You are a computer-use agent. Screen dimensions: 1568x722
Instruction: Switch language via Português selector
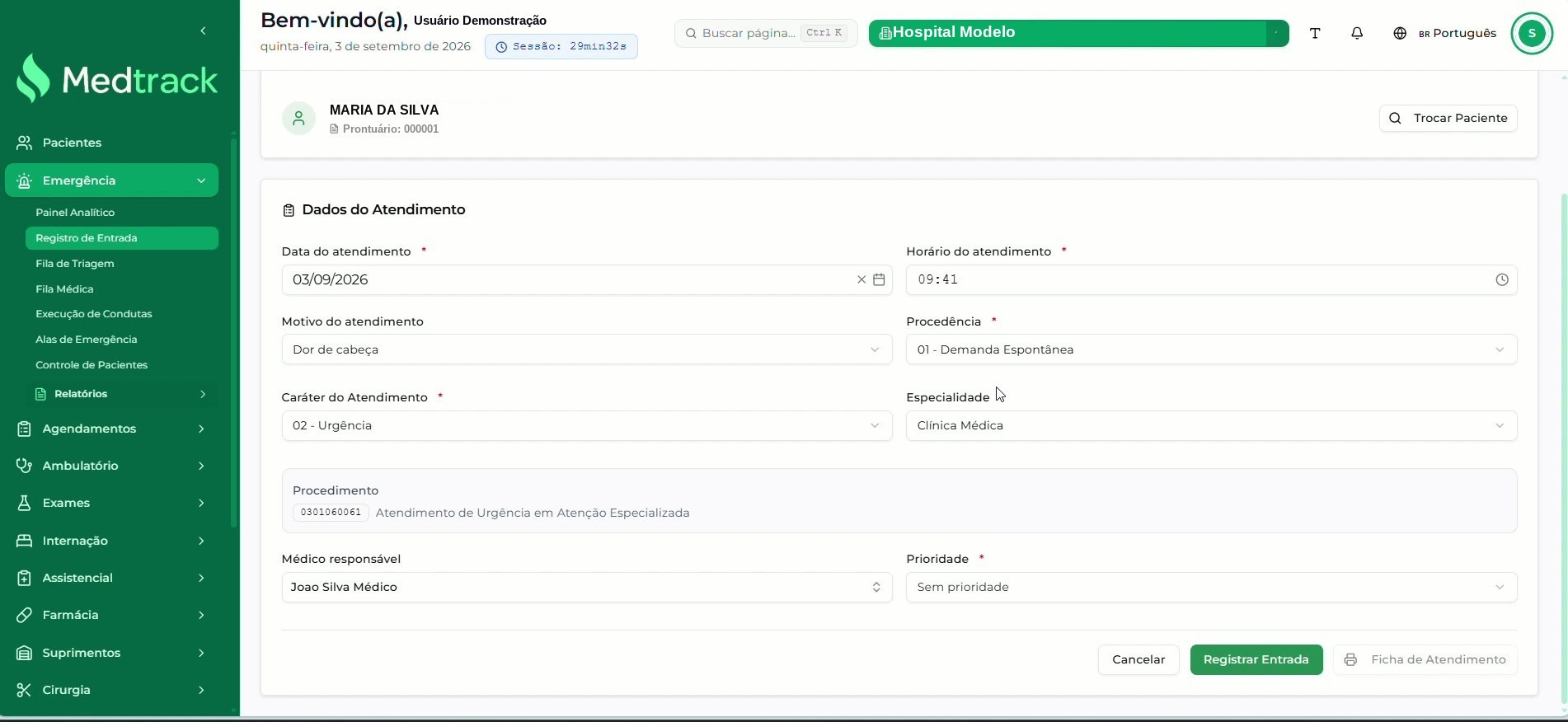pos(1457,33)
